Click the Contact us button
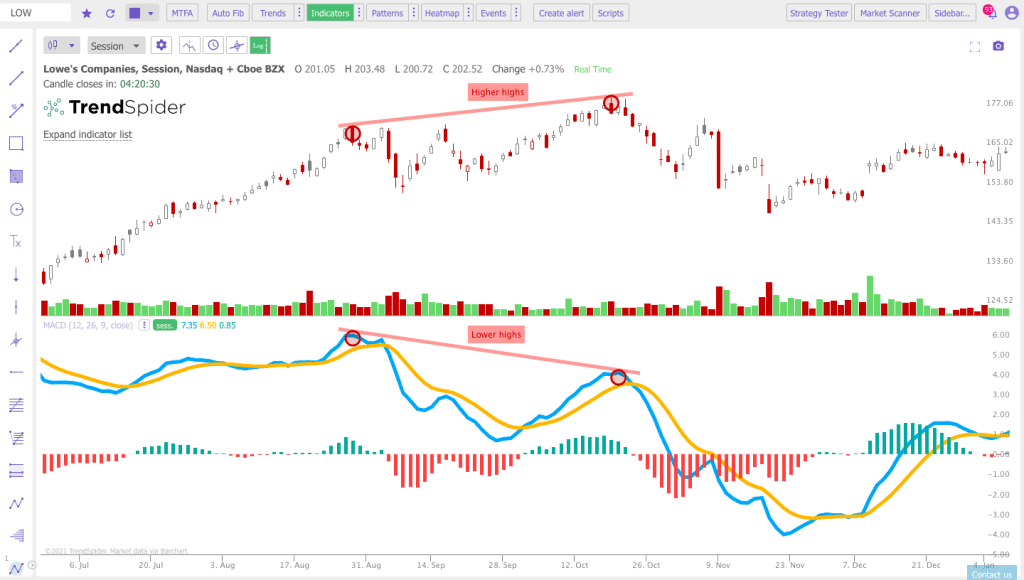Screen dimensions: 1024x580 click(991, 573)
